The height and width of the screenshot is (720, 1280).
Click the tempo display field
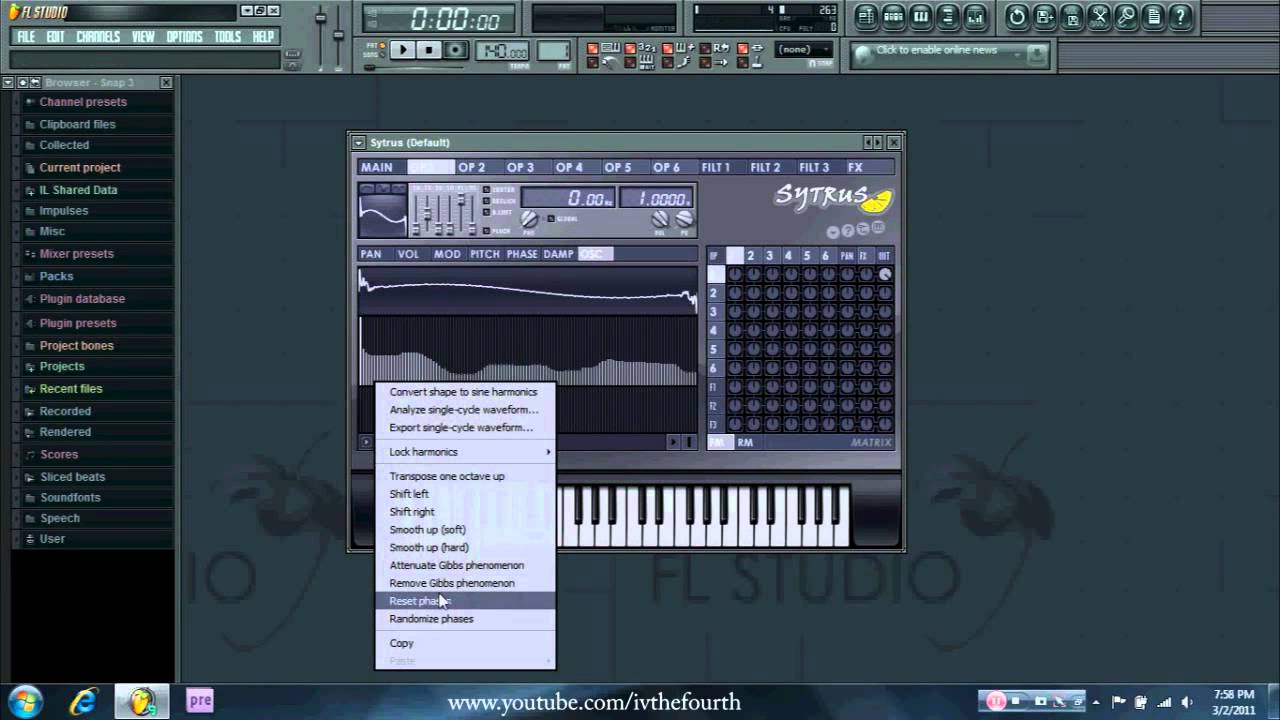click(x=504, y=51)
